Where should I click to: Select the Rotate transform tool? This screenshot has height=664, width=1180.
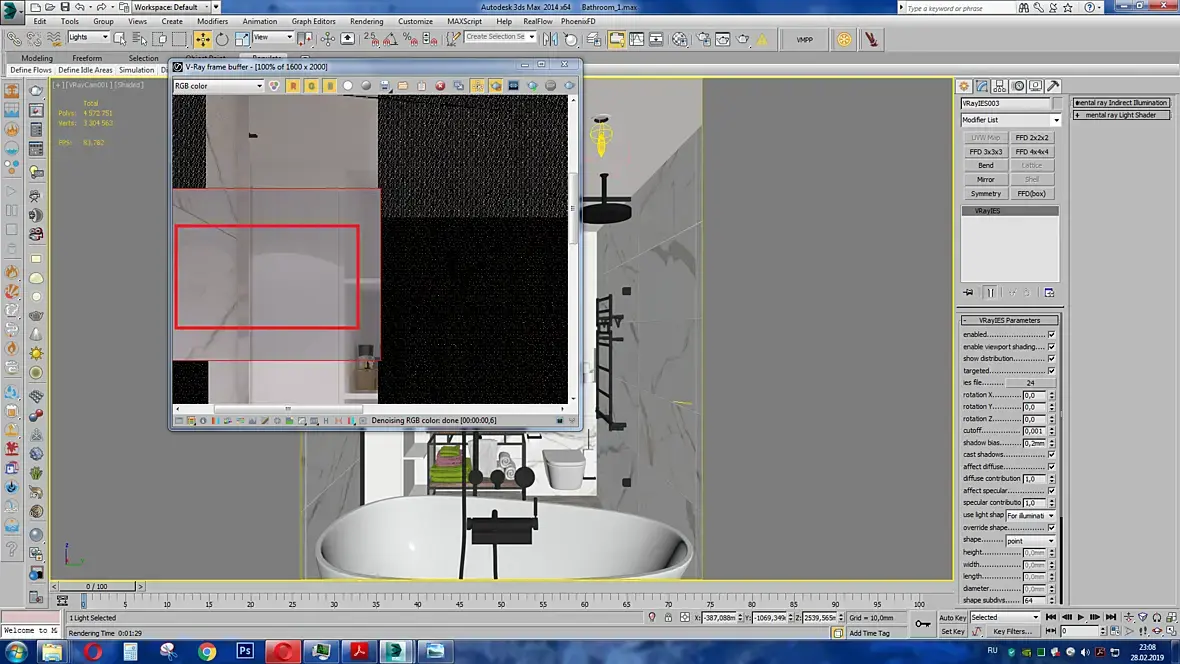(x=222, y=39)
